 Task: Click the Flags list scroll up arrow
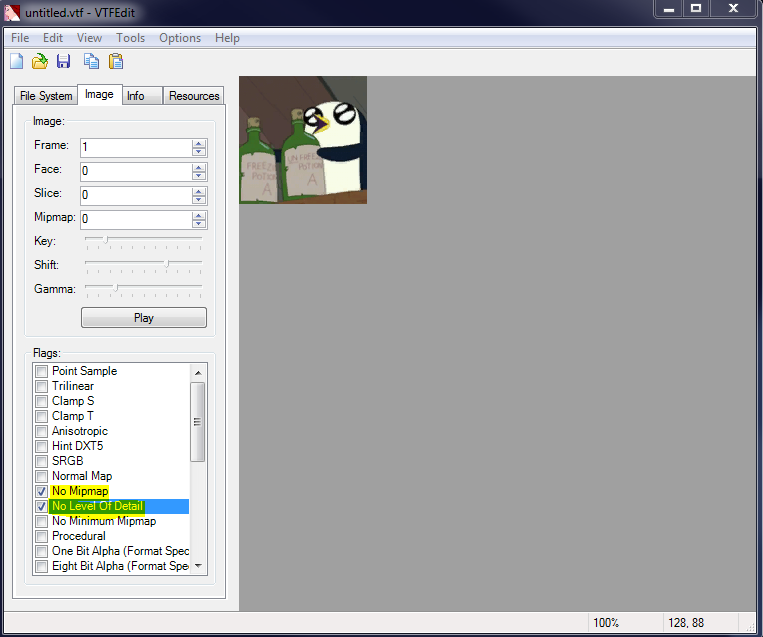pyautogui.click(x=198, y=373)
